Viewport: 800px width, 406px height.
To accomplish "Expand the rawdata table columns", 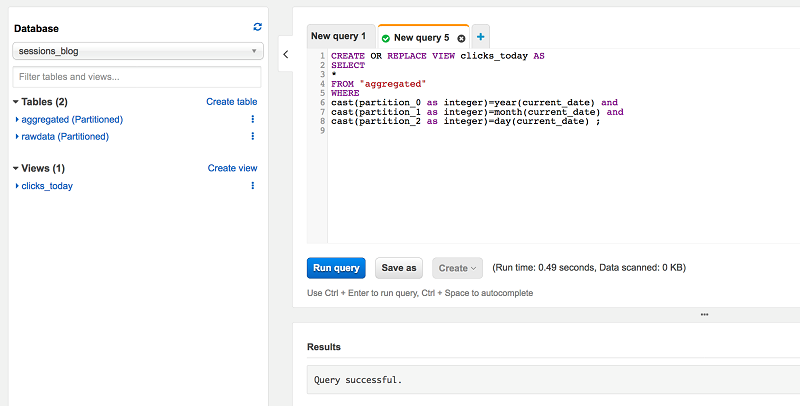I will pos(17,137).
